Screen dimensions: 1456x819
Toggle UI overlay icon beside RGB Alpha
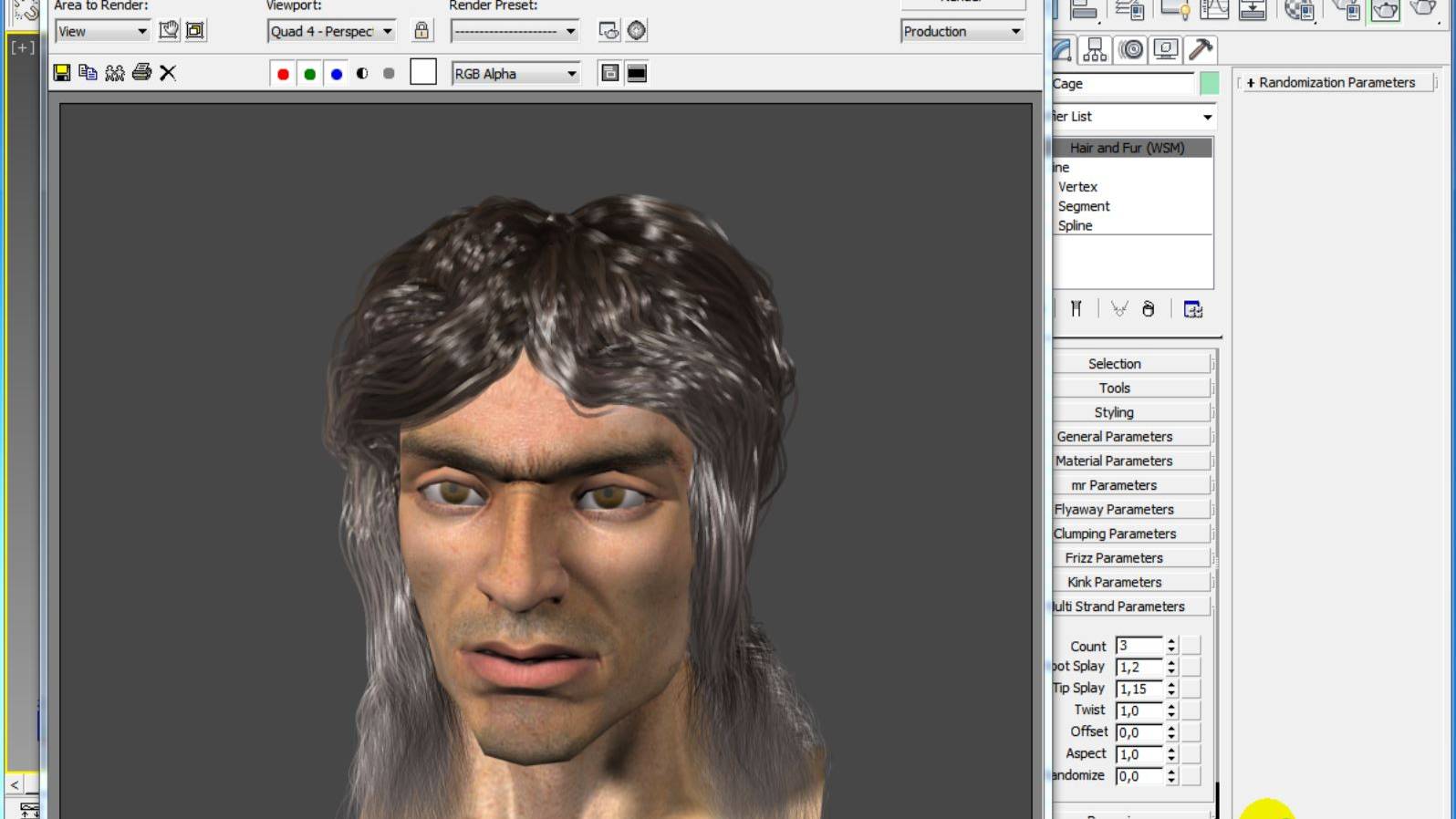pyautogui.click(x=610, y=74)
